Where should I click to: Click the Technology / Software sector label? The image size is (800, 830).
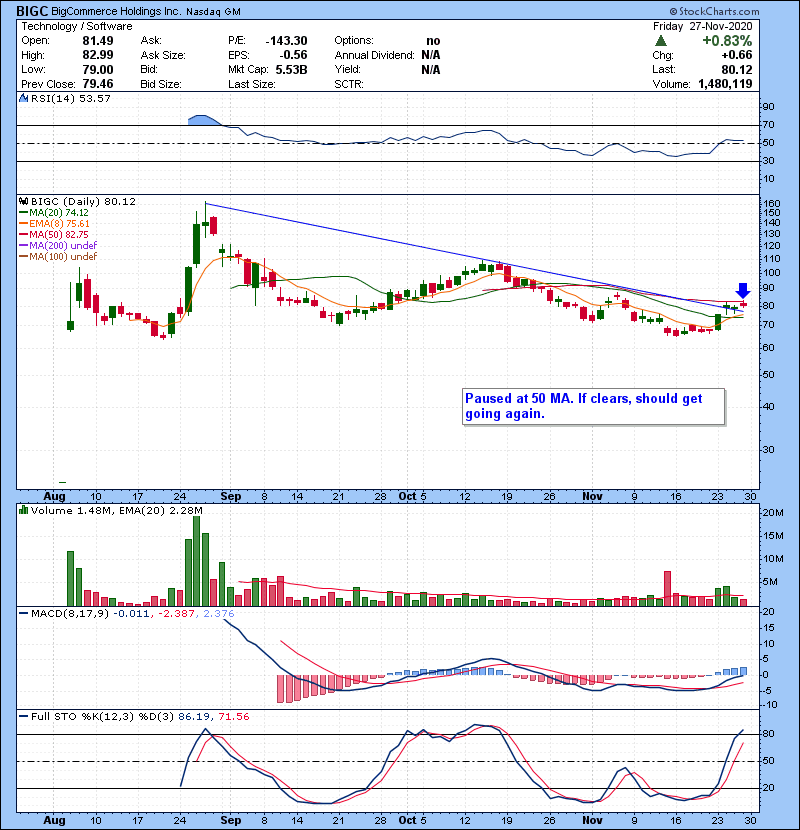(x=76, y=26)
